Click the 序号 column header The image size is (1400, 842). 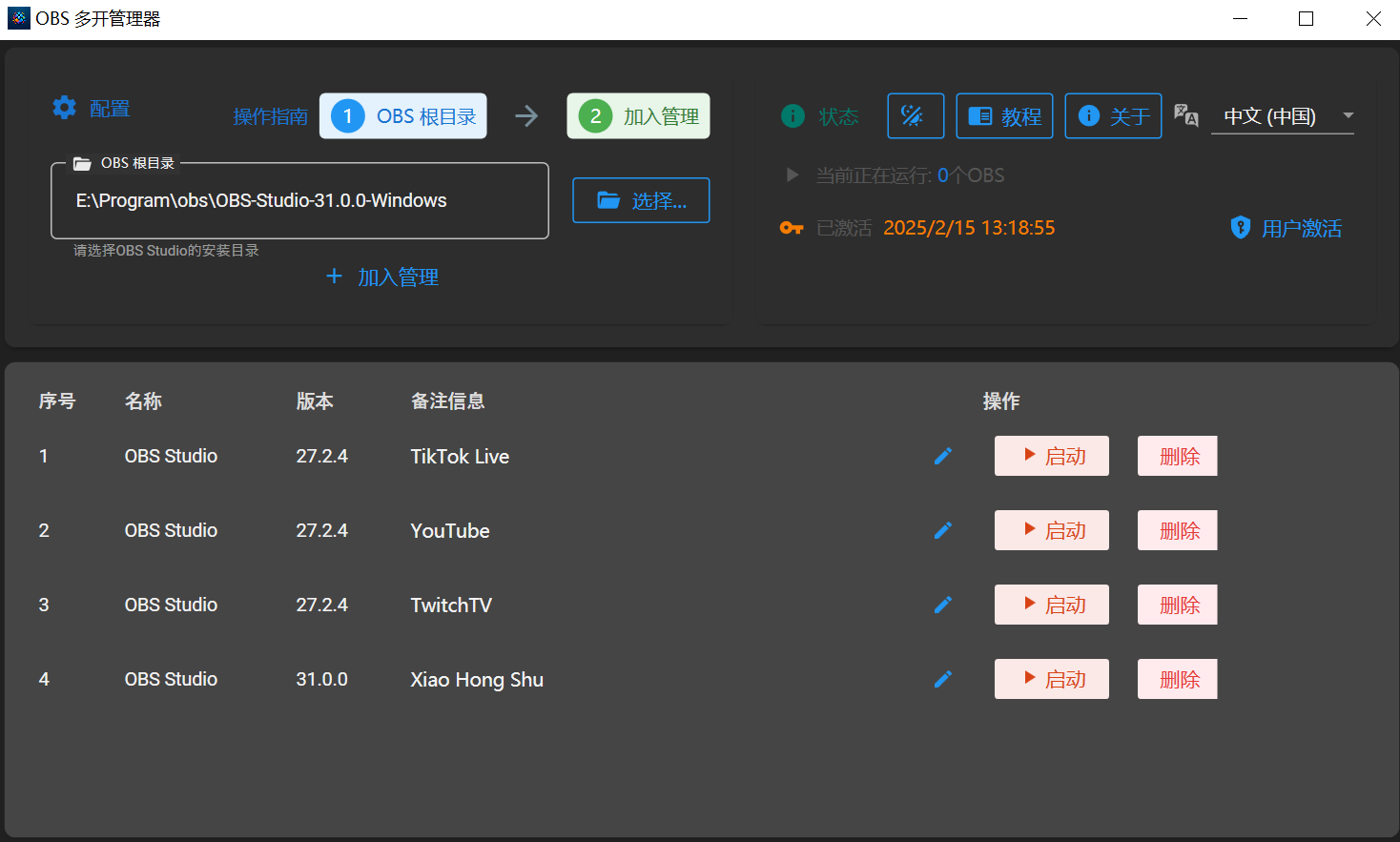[x=57, y=400]
